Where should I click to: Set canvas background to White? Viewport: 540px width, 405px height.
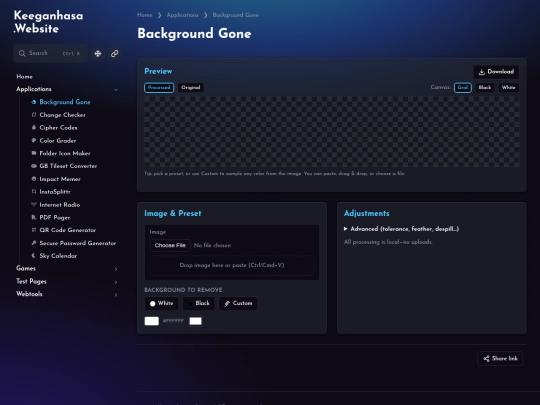pyautogui.click(x=509, y=87)
